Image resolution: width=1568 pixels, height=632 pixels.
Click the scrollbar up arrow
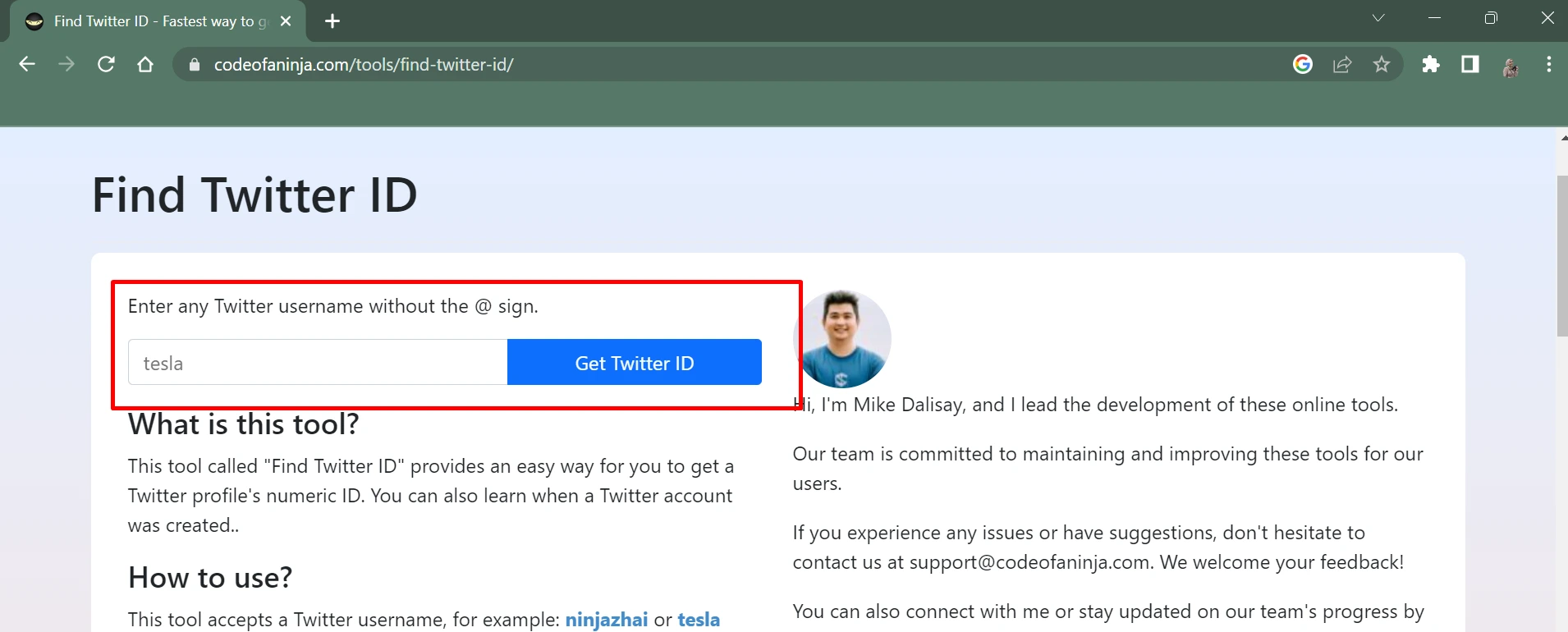[x=1562, y=137]
